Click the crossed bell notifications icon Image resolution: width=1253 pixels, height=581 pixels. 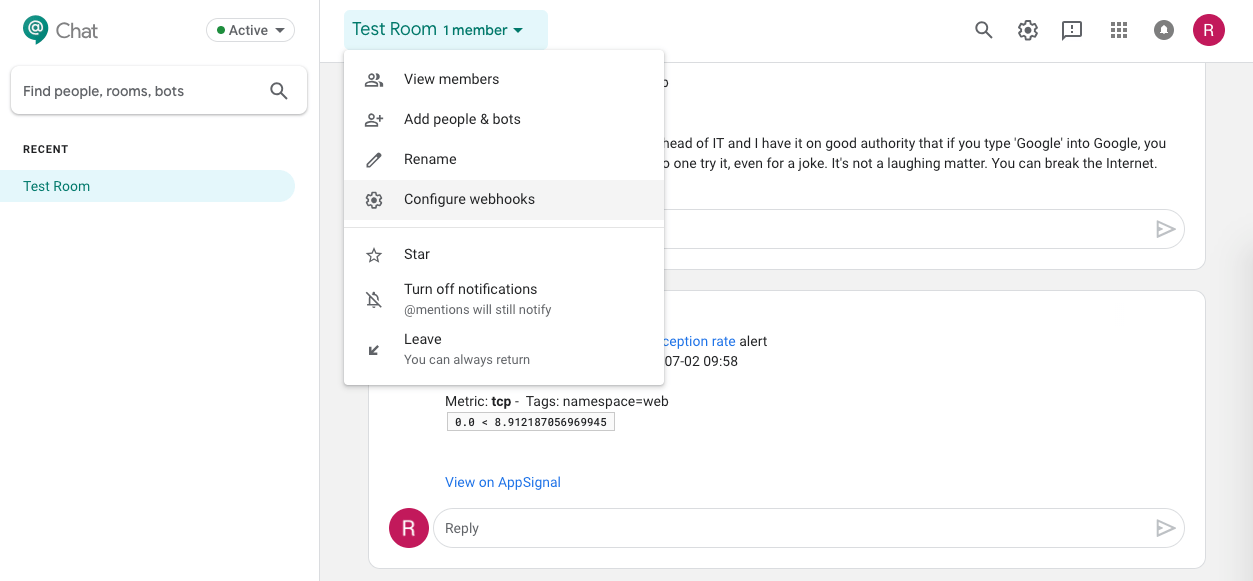click(374, 299)
